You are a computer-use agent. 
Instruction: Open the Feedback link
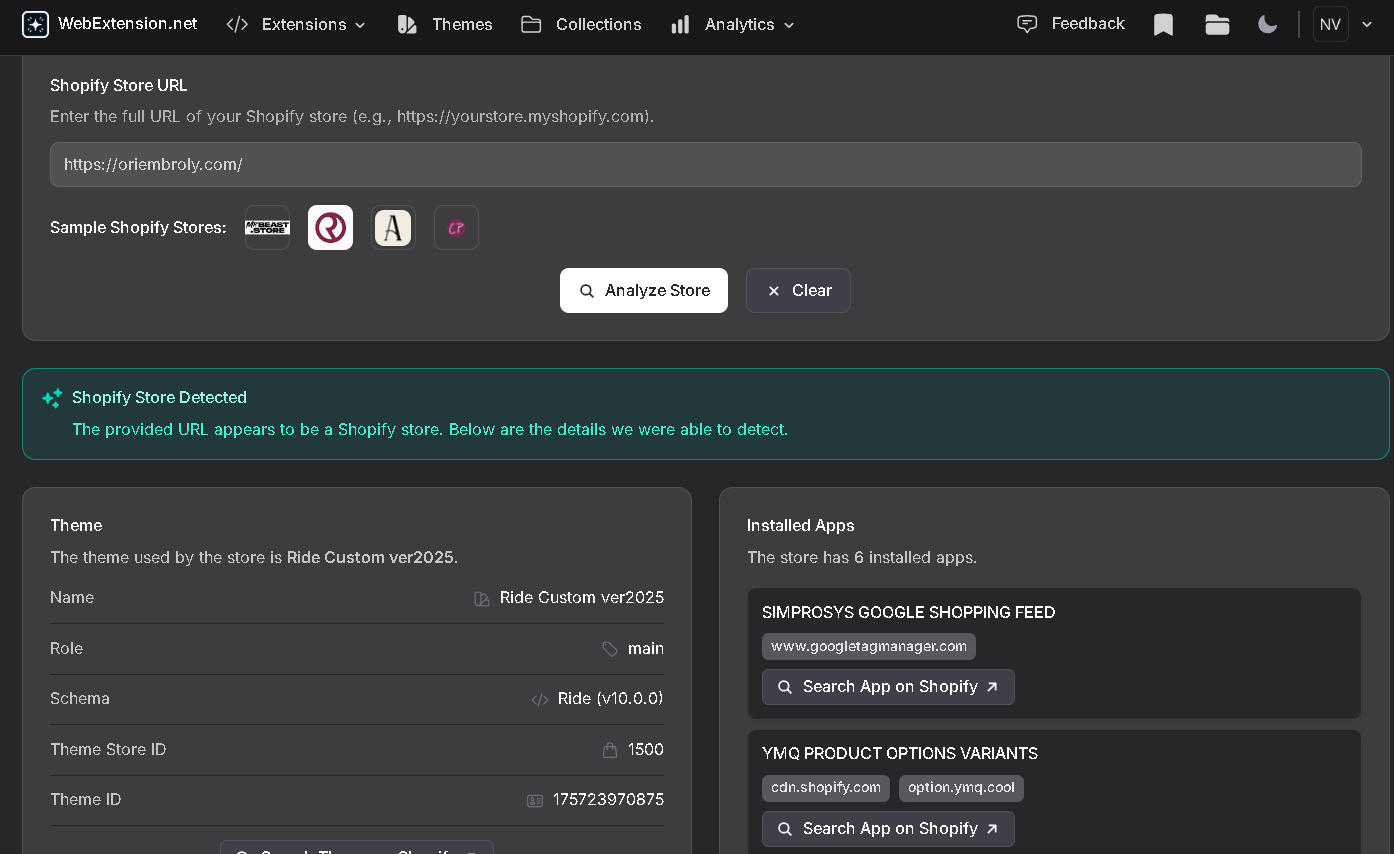[1071, 23]
